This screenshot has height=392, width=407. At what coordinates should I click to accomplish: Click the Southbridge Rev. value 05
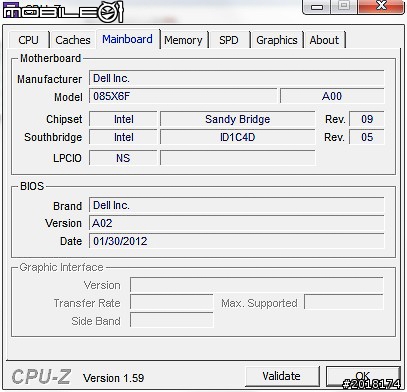tap(367, 137)
